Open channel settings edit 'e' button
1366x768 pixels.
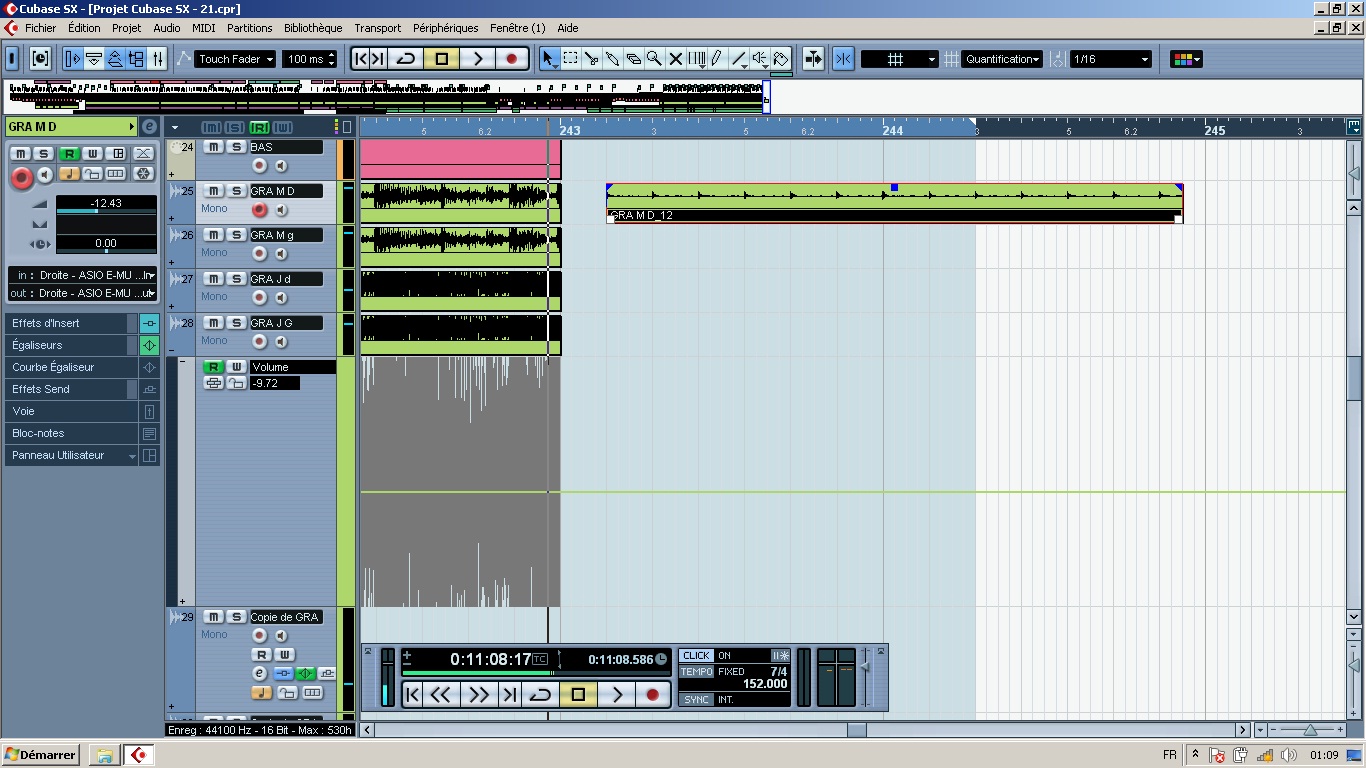pos(149,127)
